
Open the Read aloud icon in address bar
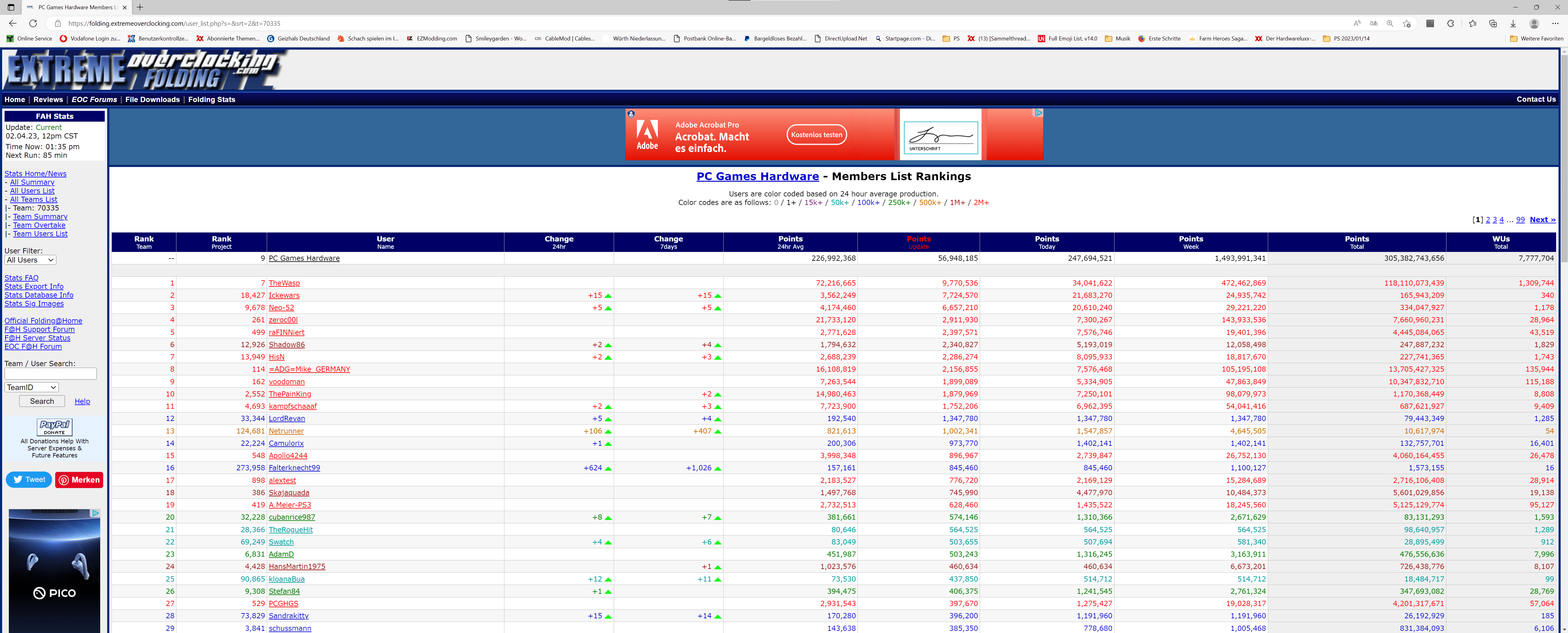click(1357, 23)
